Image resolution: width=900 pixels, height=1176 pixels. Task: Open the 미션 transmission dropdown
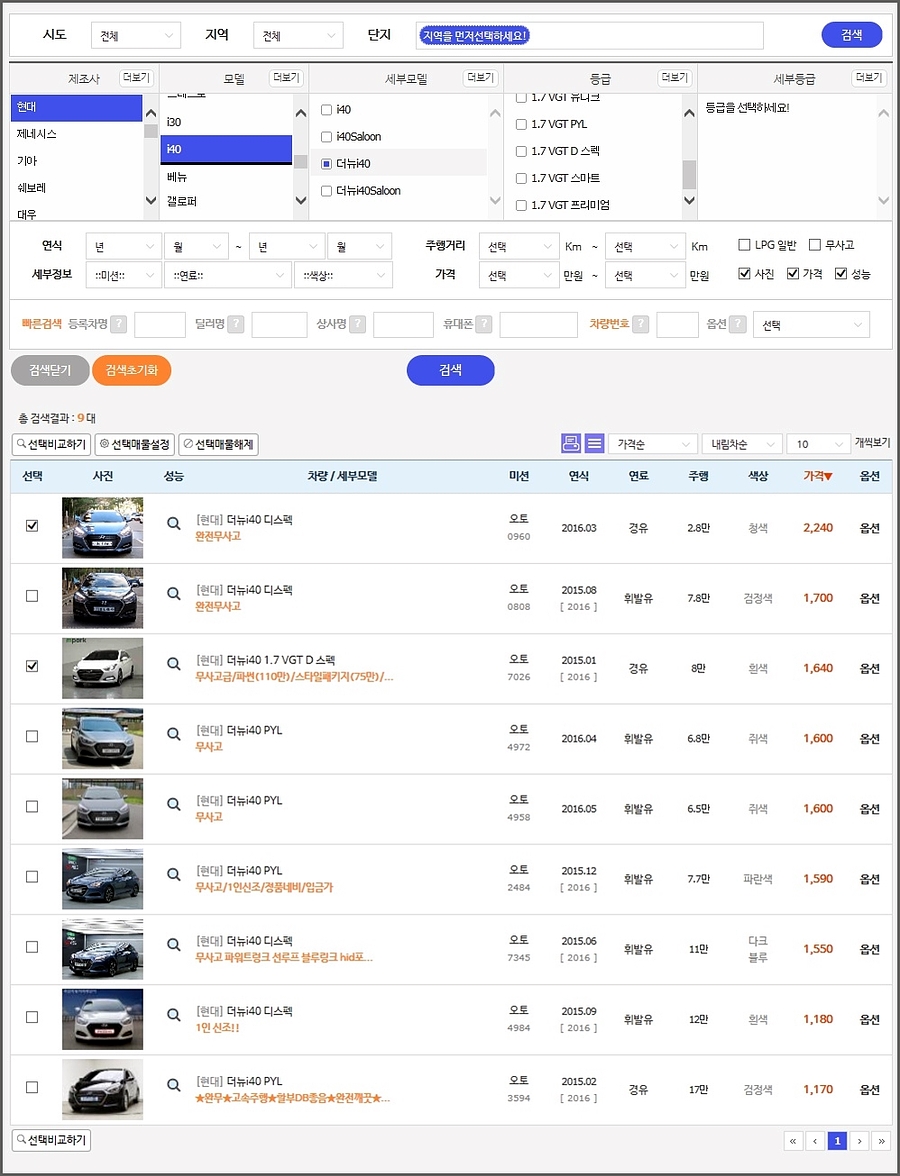124,275
